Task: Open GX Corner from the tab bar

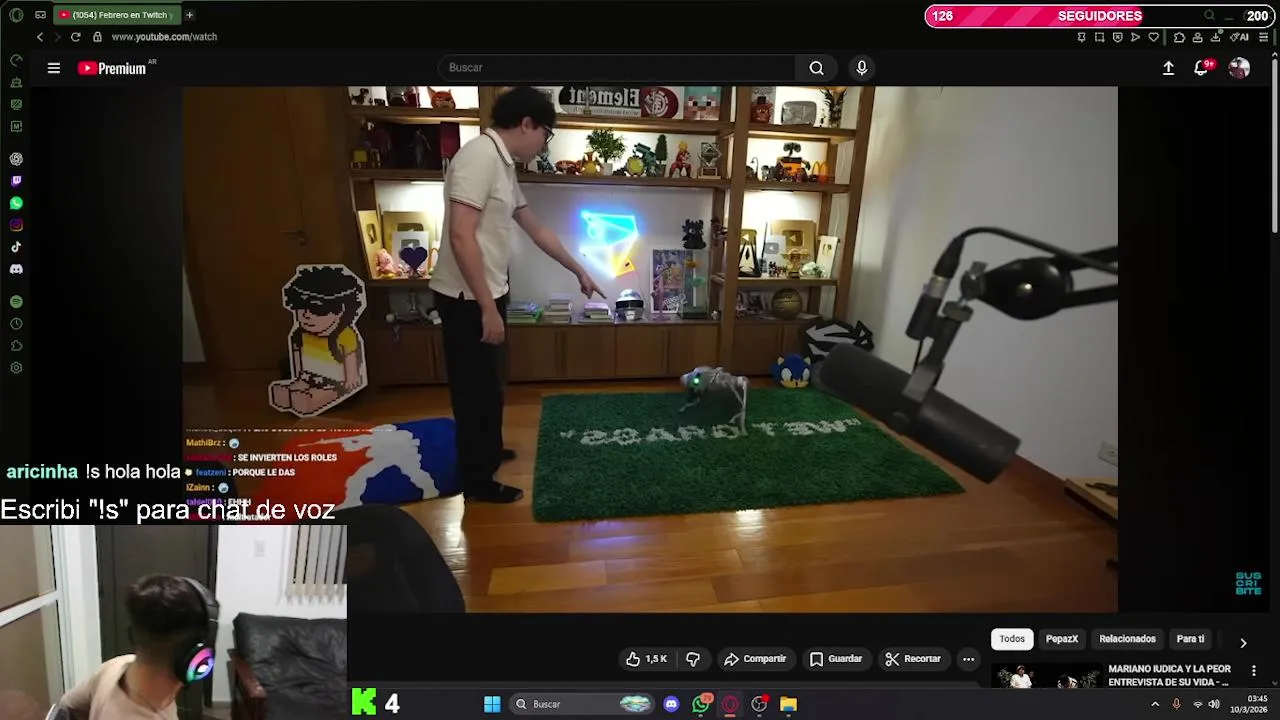Action: (x=40, y=15)
